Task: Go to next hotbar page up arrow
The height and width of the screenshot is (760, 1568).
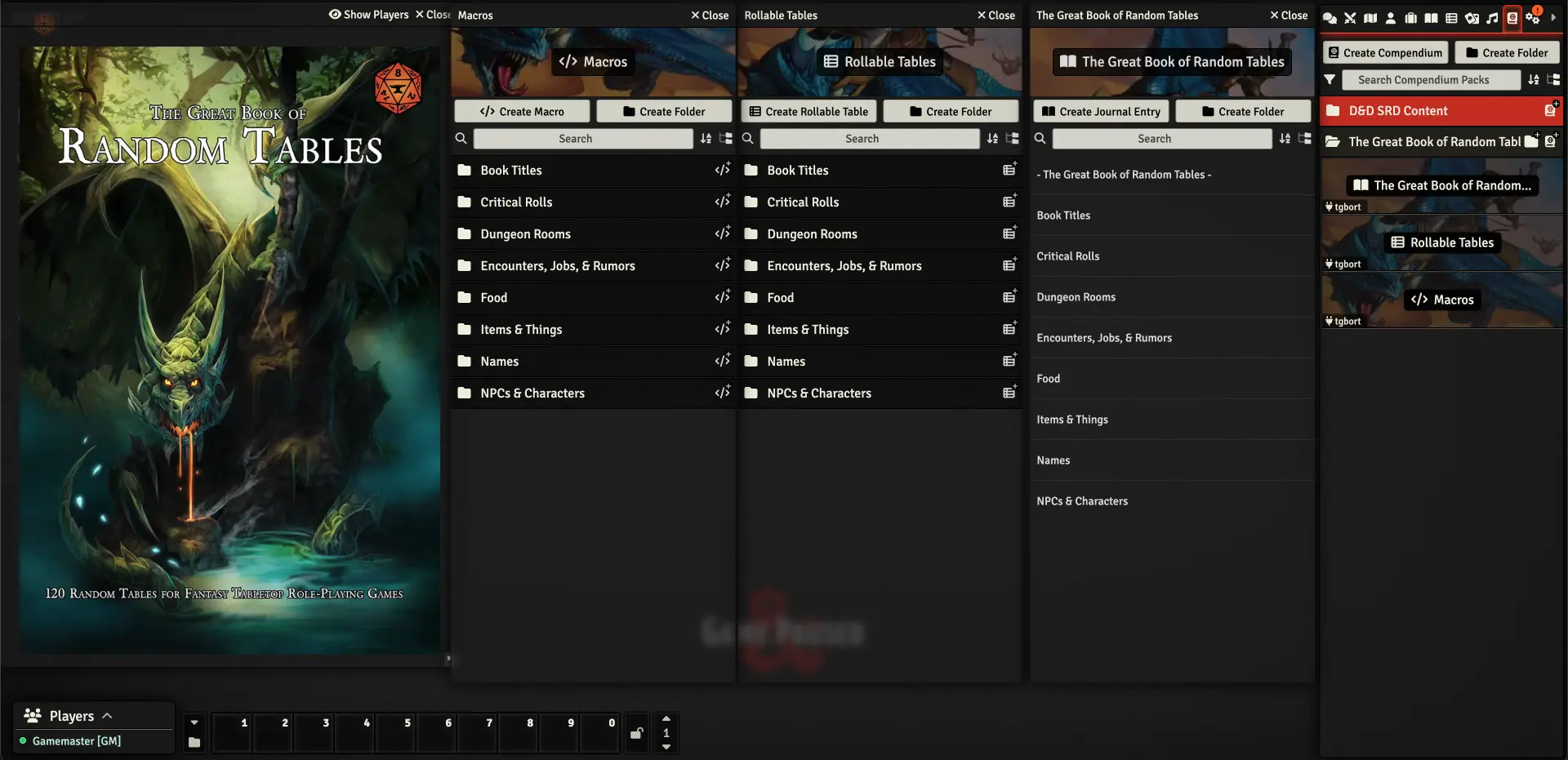Action: [666, 718]
